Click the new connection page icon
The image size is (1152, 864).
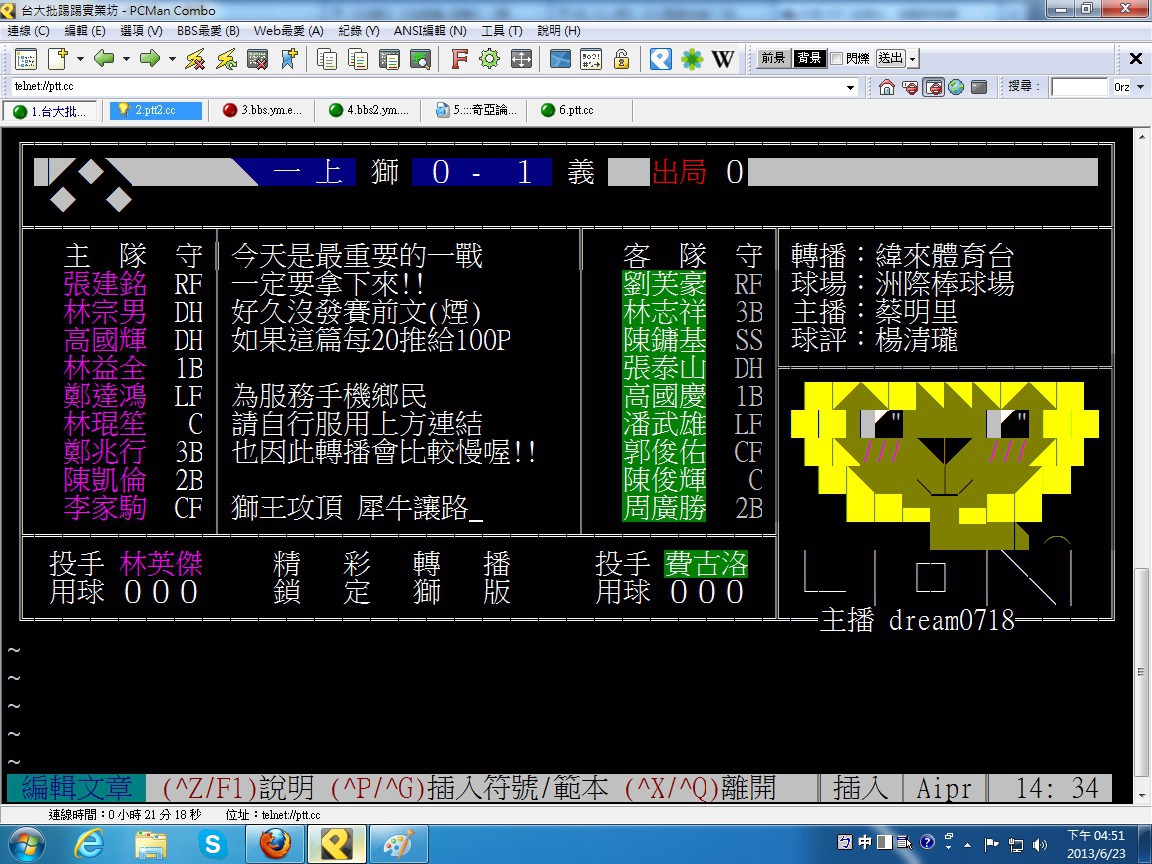tap(57, 59)
